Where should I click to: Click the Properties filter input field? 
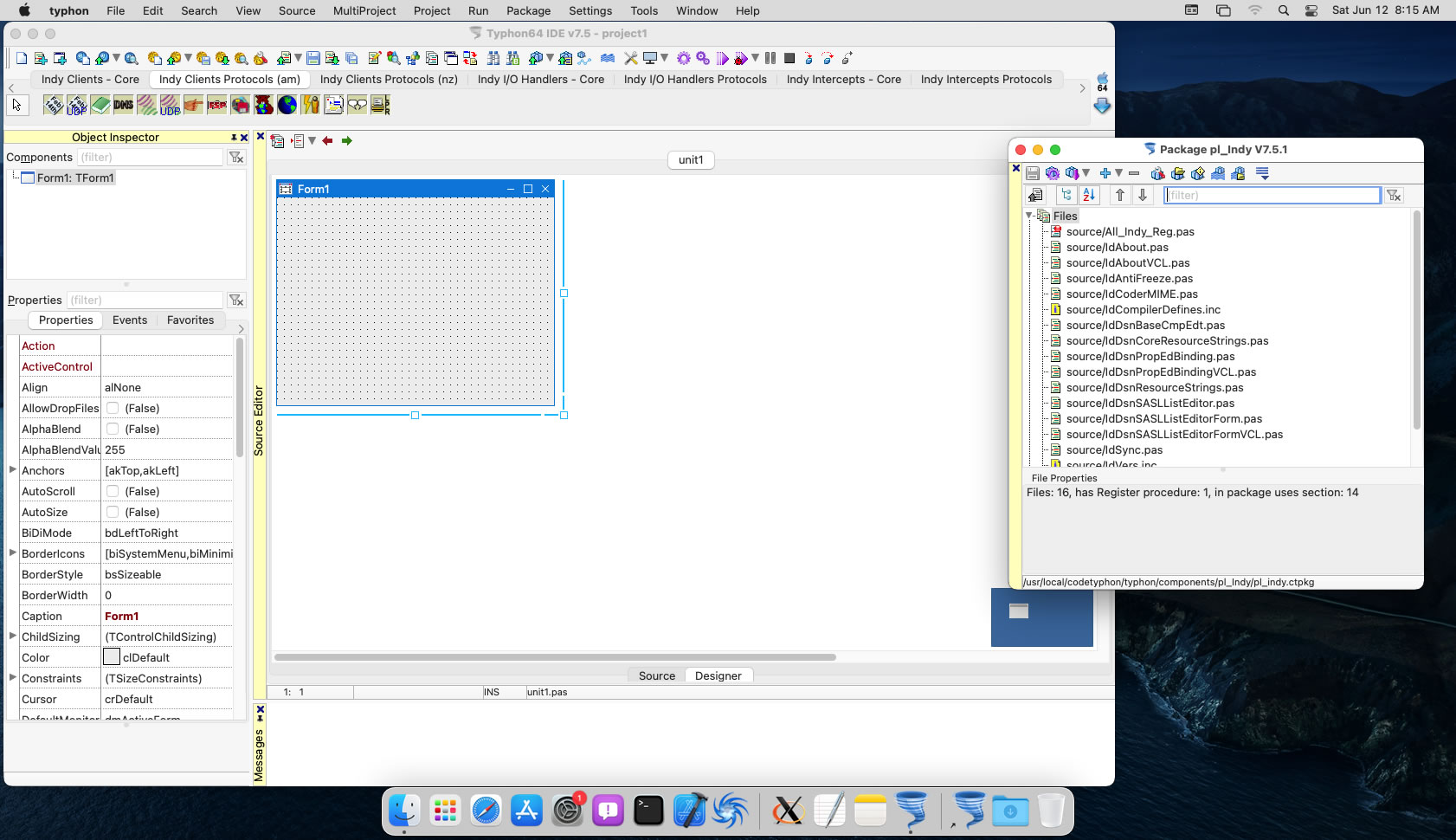[x=145, y=300]
